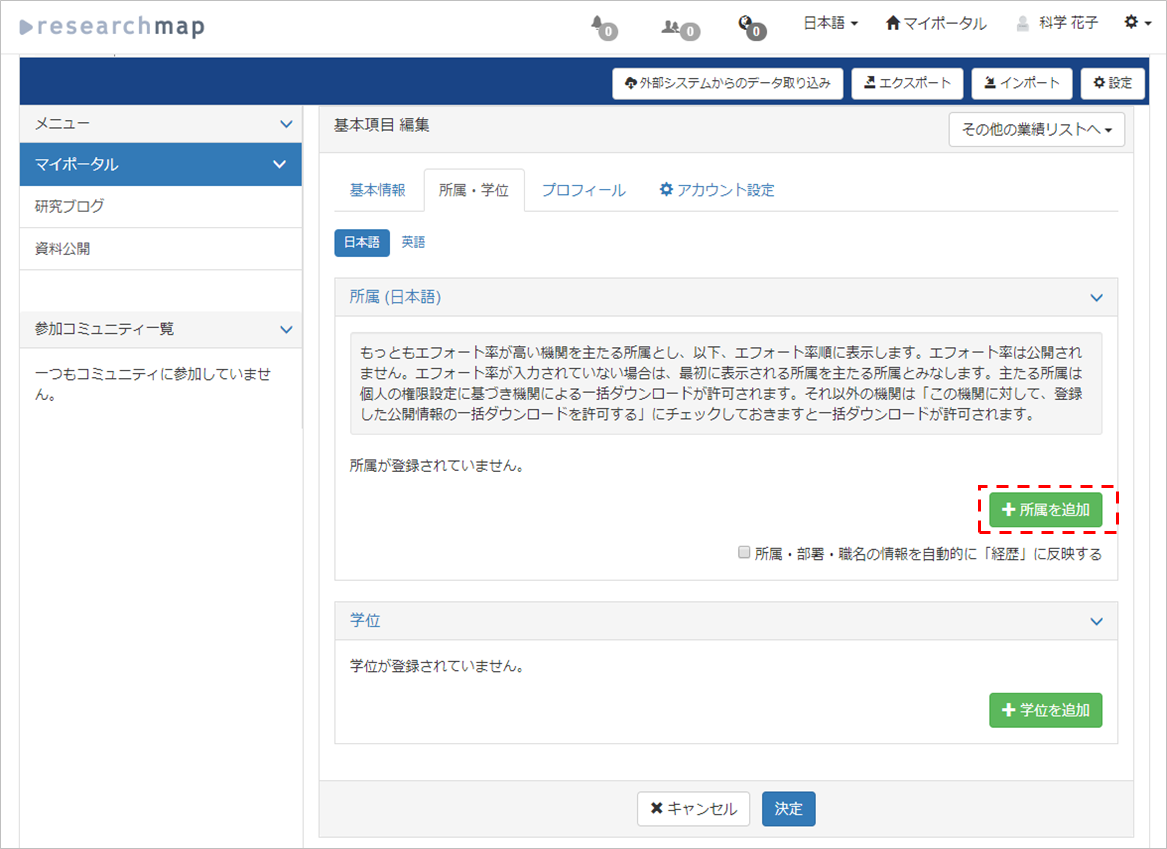Select マイポータル sidebar item
Image resolution: width=1167 pixels, height=849 pixels.
[x=161, y=164]
